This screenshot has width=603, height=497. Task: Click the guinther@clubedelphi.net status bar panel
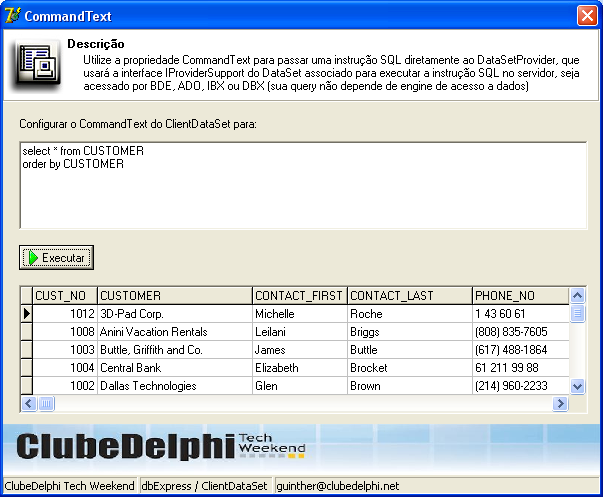(350, 486)
